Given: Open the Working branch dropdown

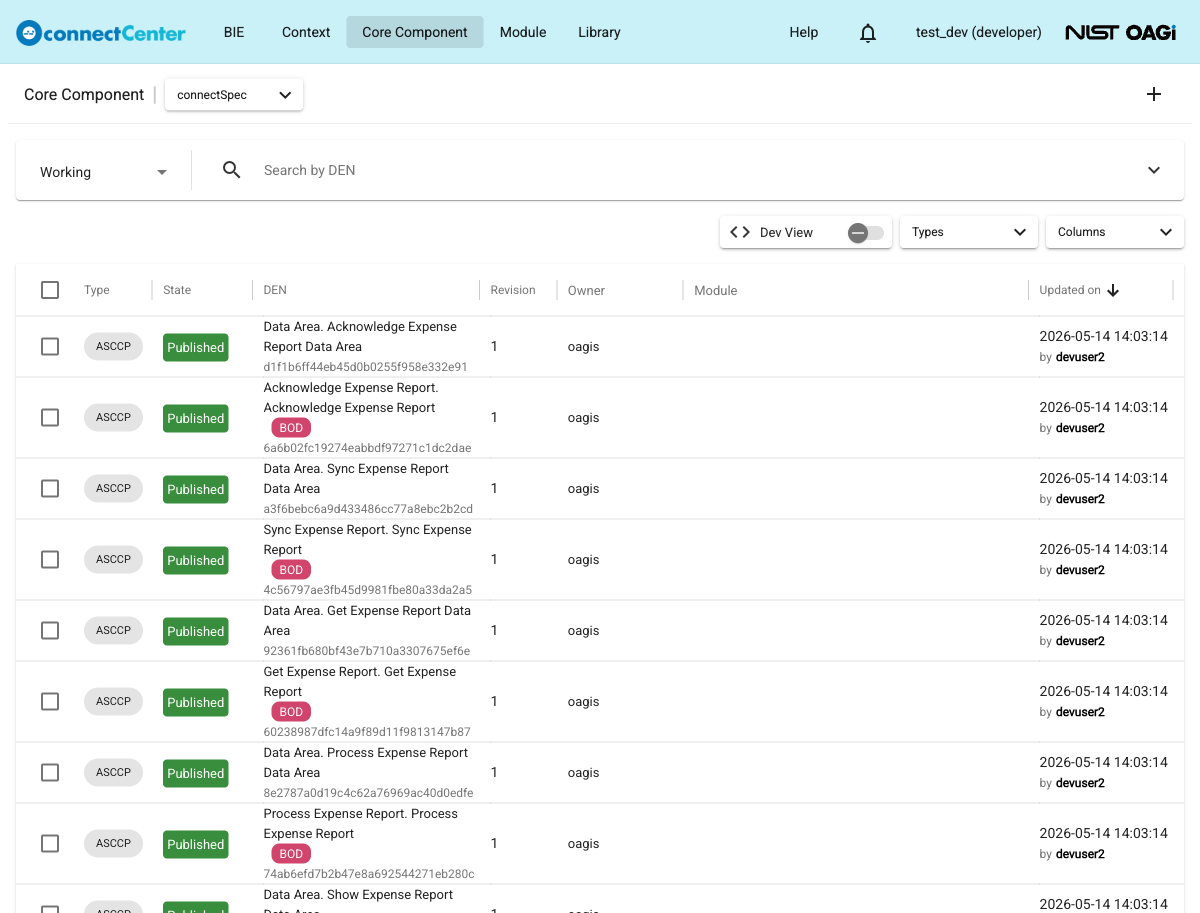Looking at the screenshot, I should pos(104,172).
